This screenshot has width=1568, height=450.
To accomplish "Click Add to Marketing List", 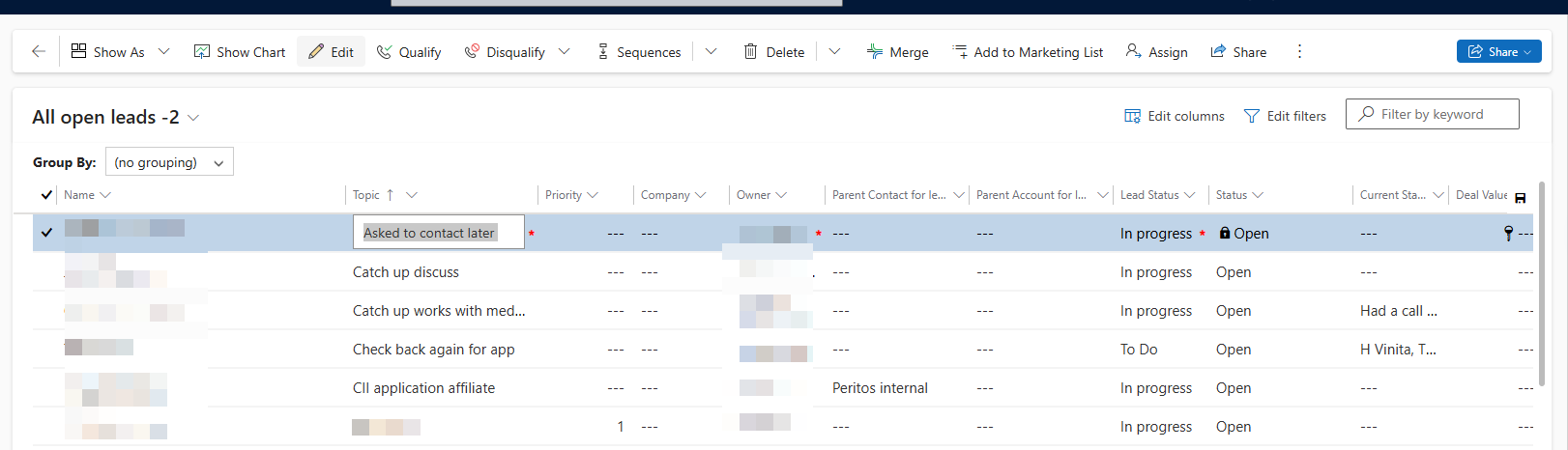I will coord(1028,52).
